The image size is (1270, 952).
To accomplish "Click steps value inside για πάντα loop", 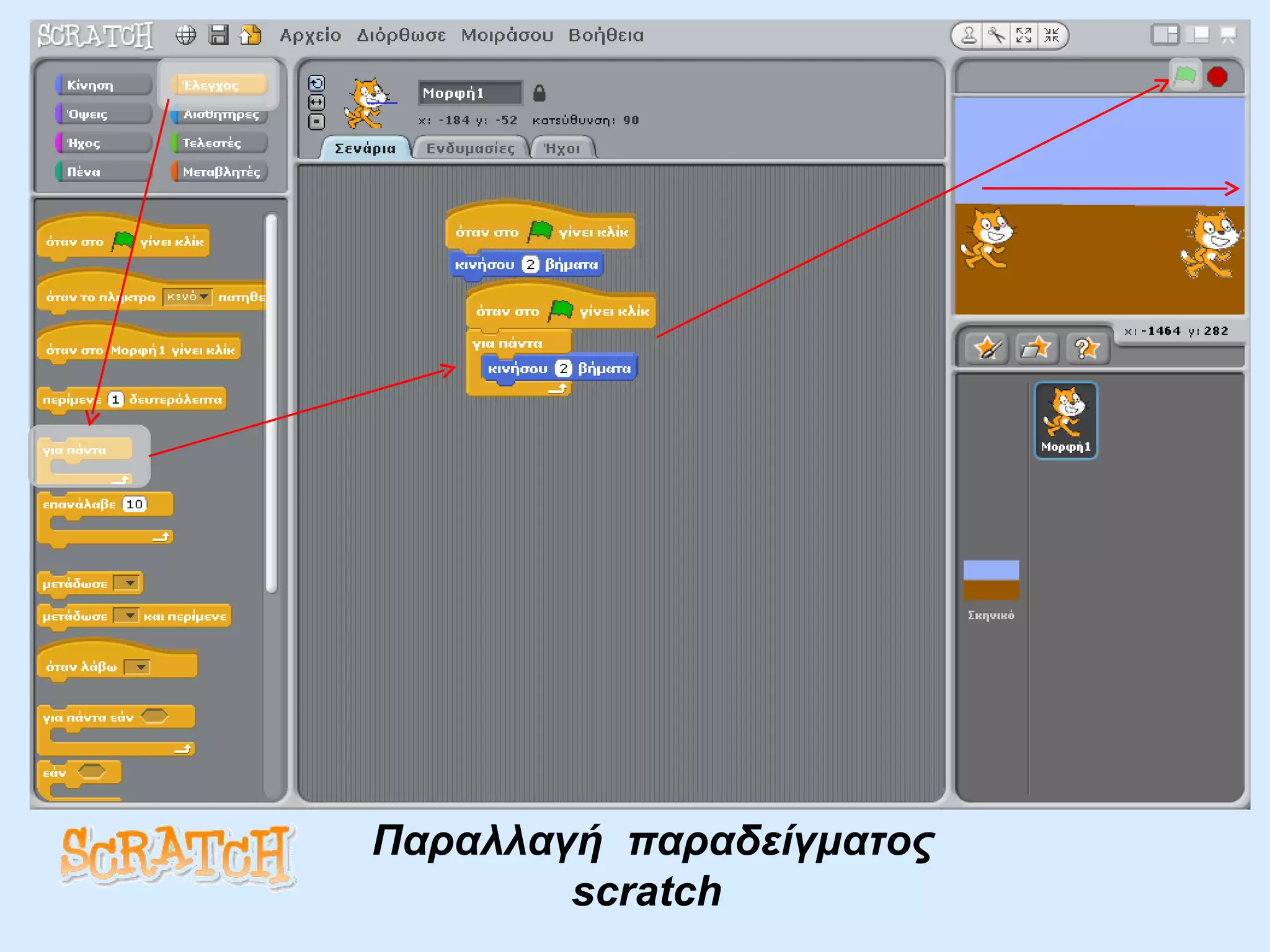I will click(563, 368).
